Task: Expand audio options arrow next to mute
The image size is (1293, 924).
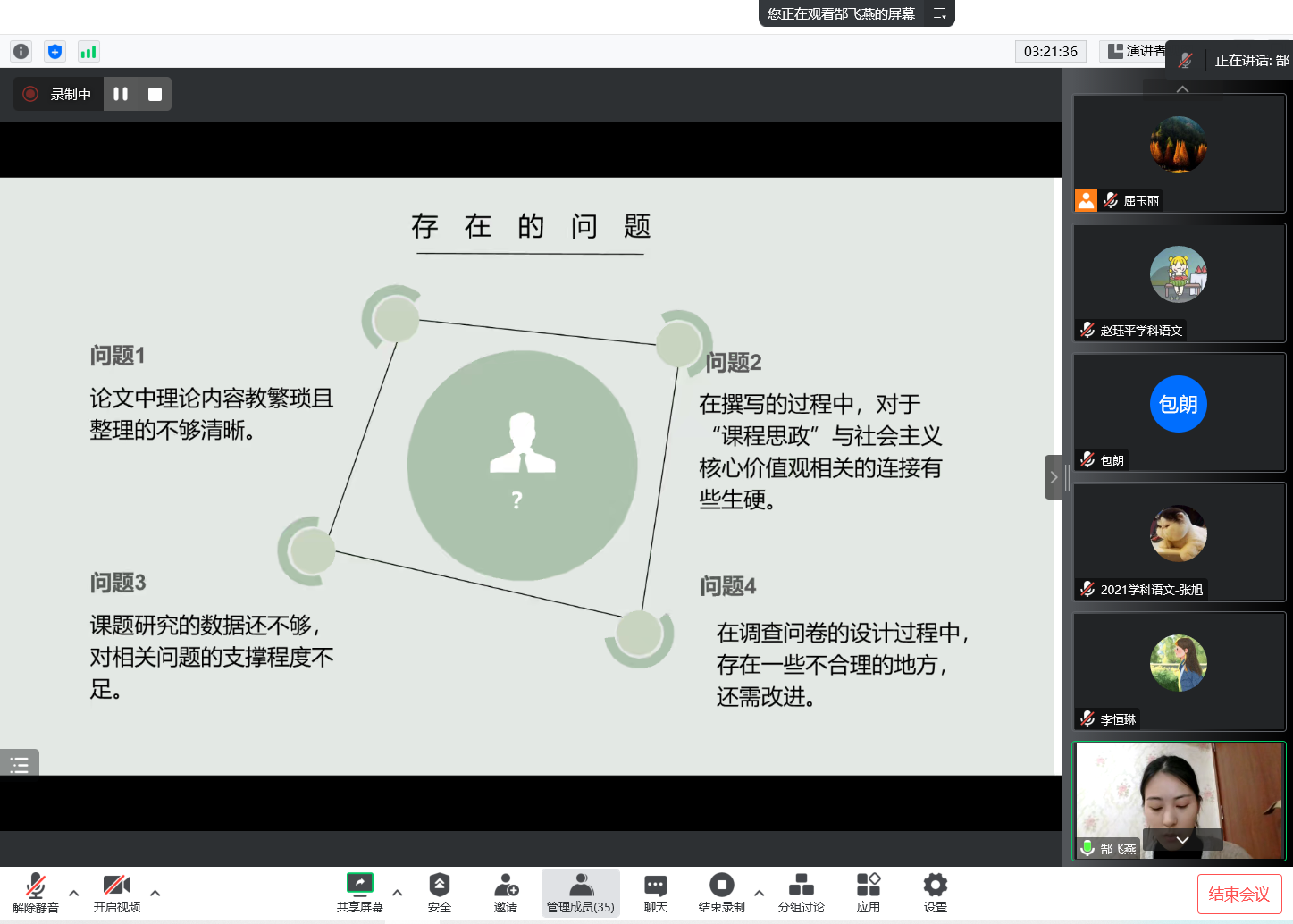Action: coord(74,893)
